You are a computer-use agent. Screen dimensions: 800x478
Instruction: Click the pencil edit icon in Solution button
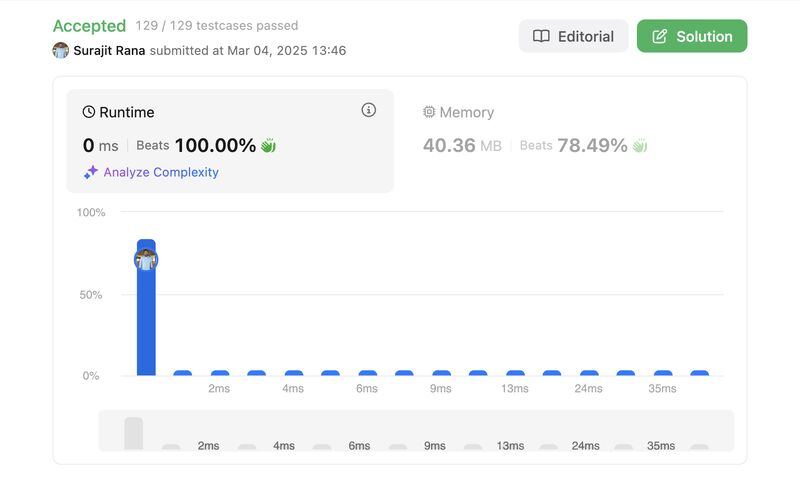pyautogui.click(x=659, y=36)
